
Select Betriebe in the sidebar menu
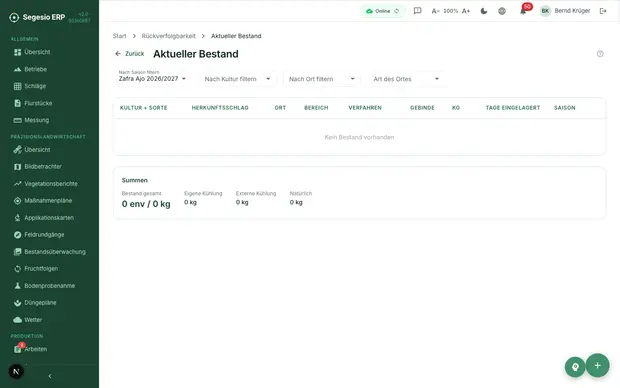[x=36, y=69]
